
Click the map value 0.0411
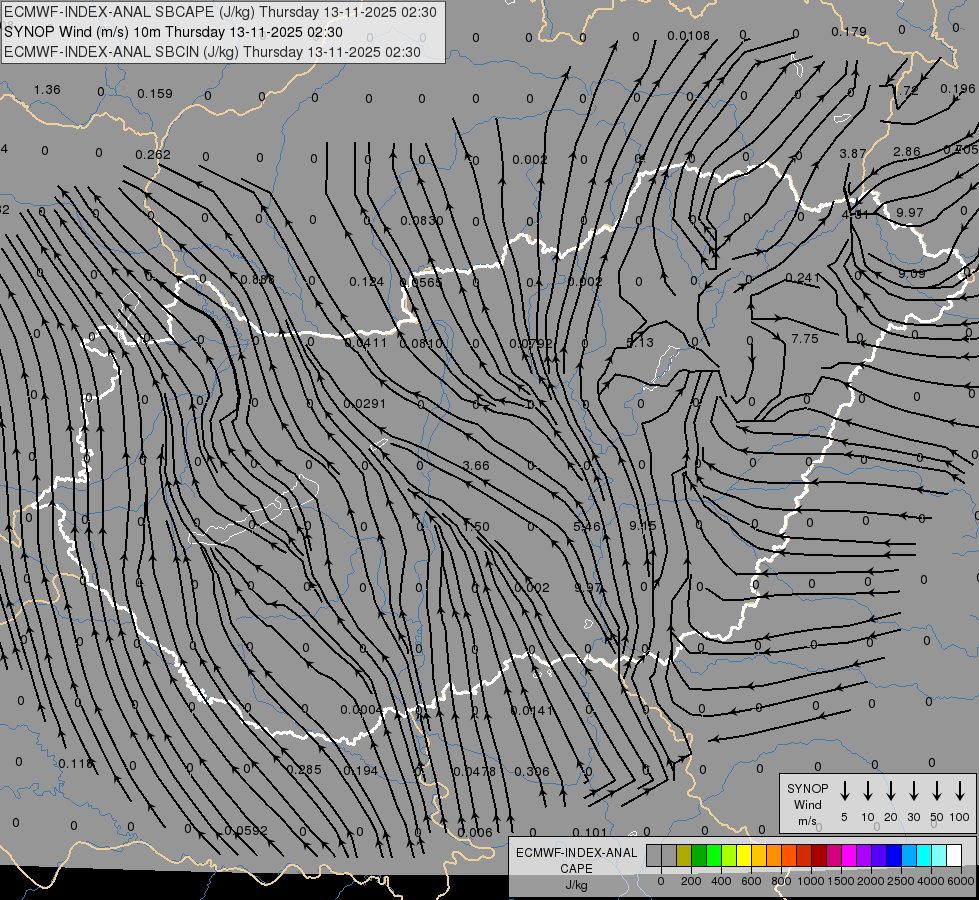pyautogui.click(x=366, y=342)
